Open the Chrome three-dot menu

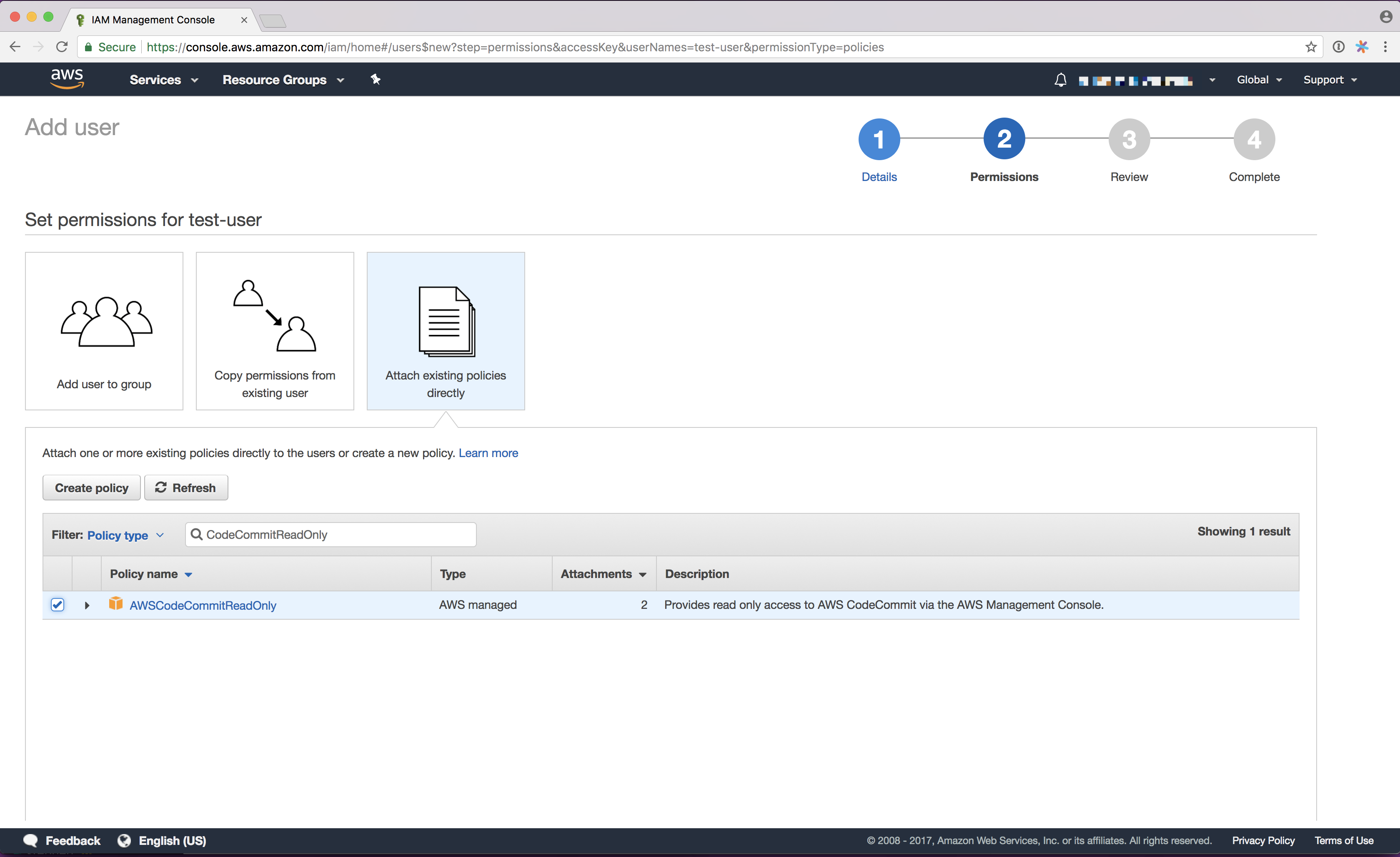coord(1385,47)
